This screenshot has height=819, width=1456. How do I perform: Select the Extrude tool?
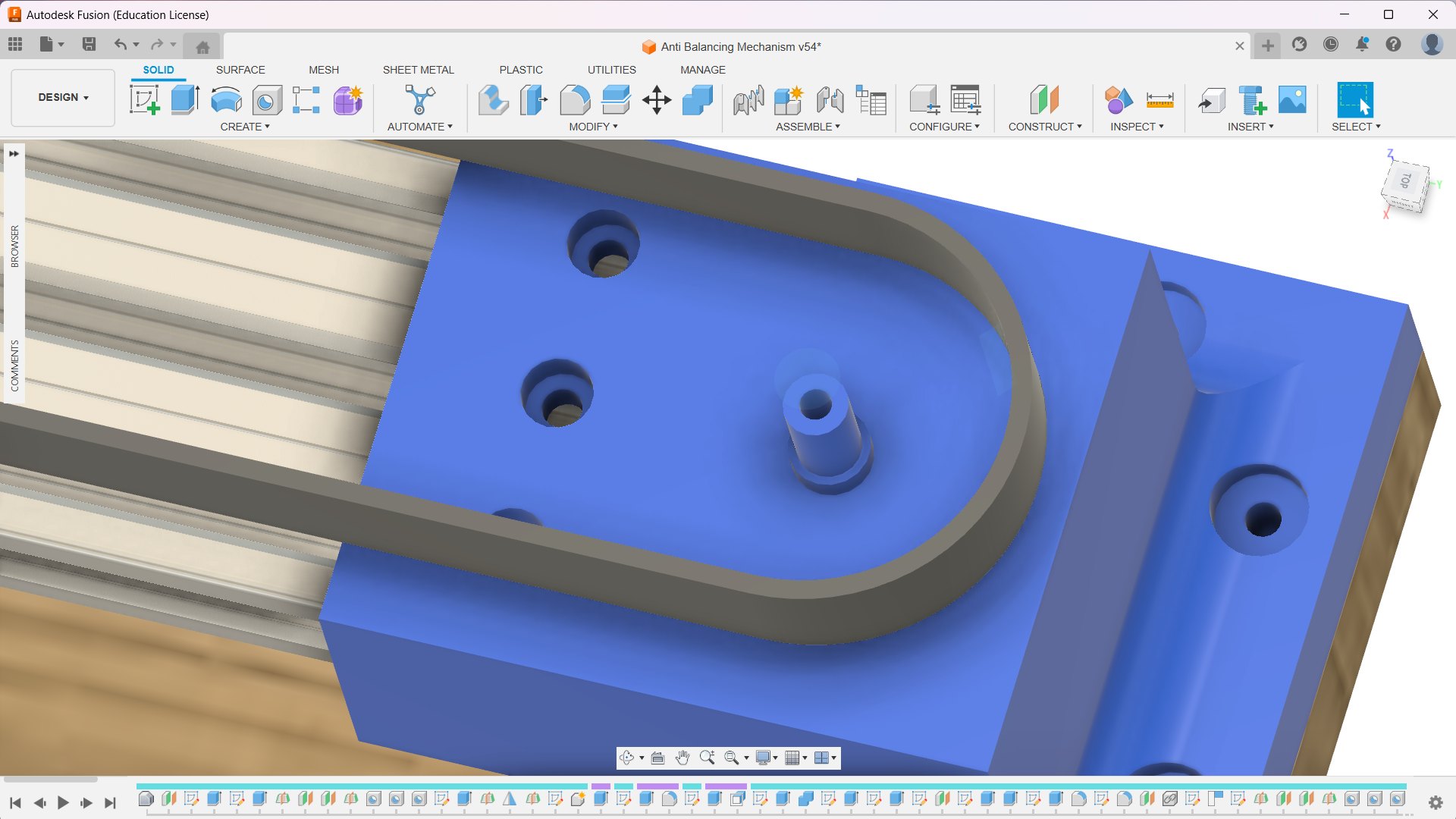coord(185,99)
